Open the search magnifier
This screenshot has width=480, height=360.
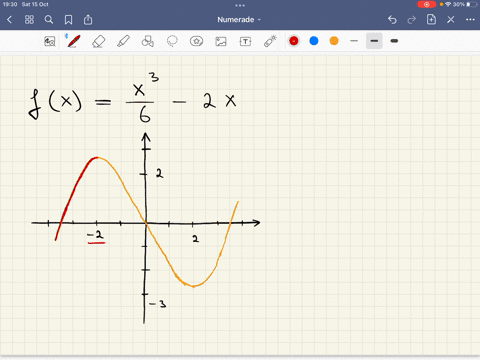tap(49, 20)
